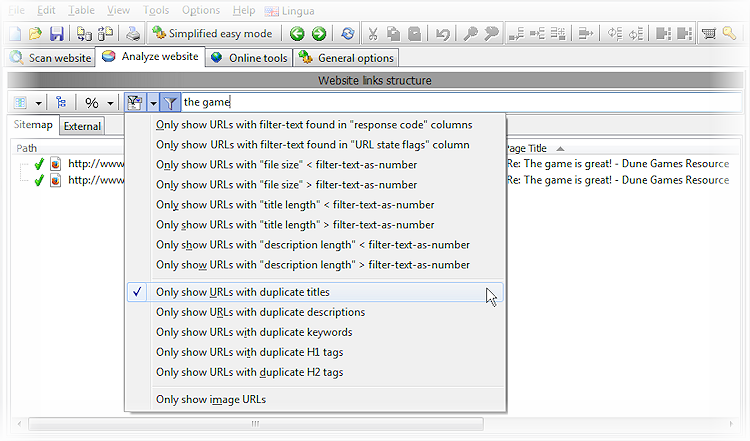This screenshot has height=441, width=750.
Task: Open the Edit menu
Action: [x=46, y=10]
